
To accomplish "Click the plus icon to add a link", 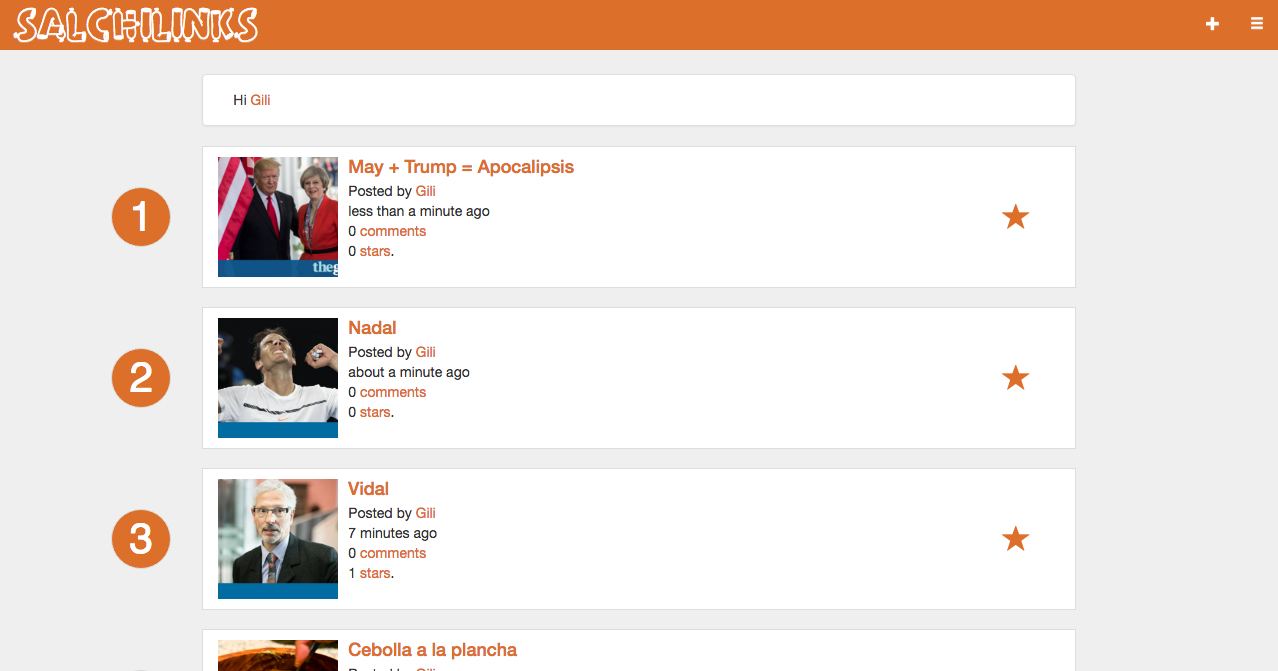I will pyautogui.click(x=1212, y=24).
